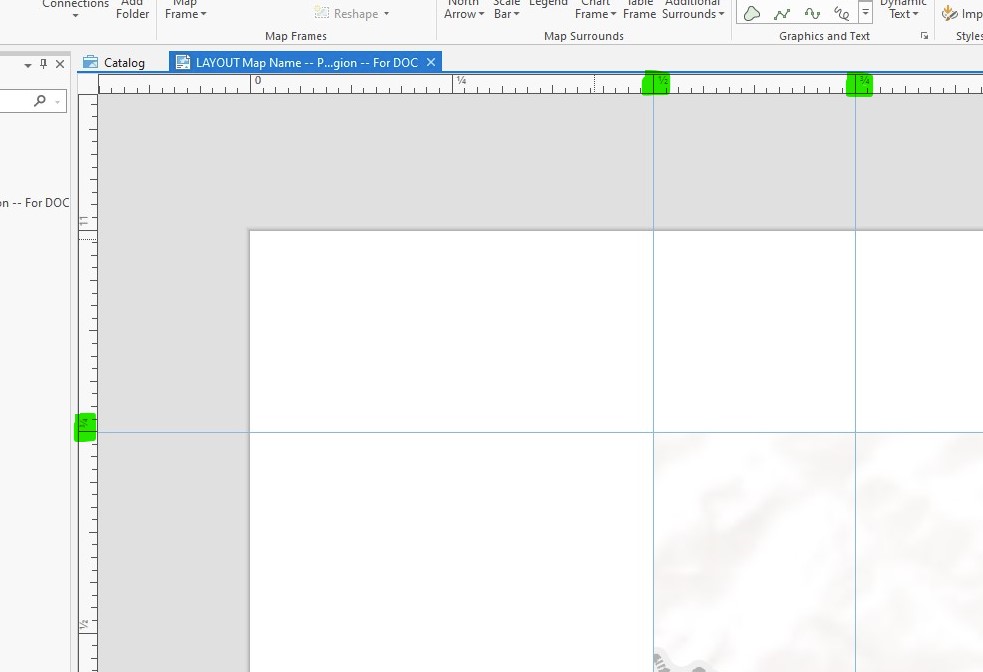The width and height of the screenshot is (983, 672).
Task: Open the Scale Bar dropdown
Action: pos(507,10)
